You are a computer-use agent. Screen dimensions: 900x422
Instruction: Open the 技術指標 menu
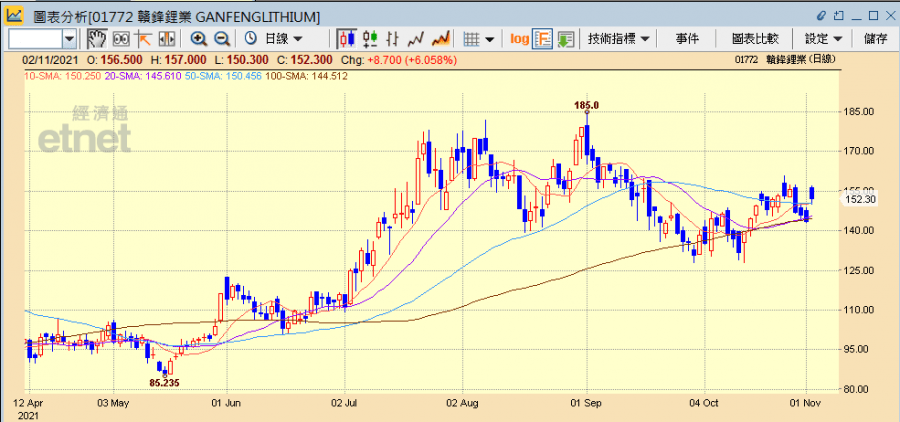coord(619,38)
